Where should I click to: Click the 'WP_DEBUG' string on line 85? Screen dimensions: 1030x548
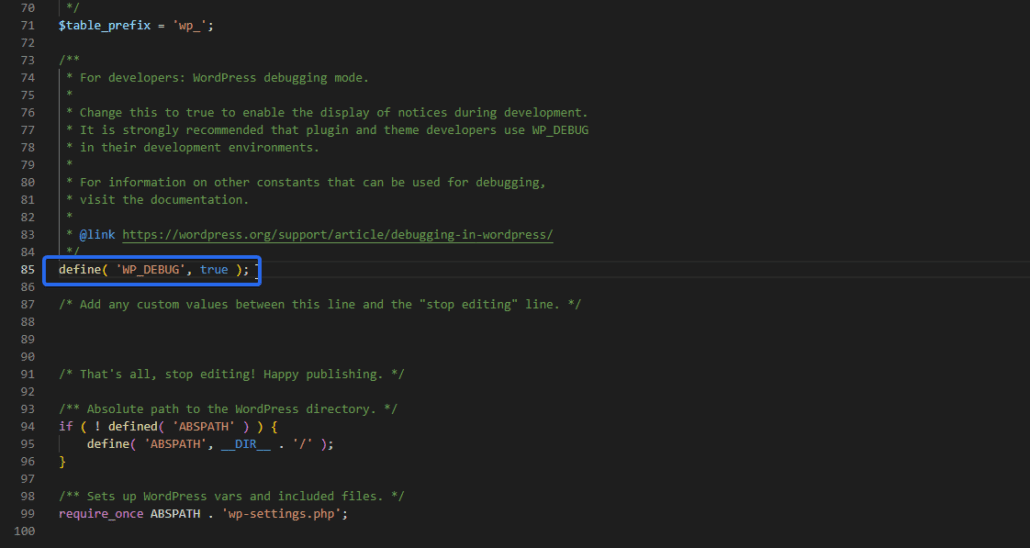(150, 269)
